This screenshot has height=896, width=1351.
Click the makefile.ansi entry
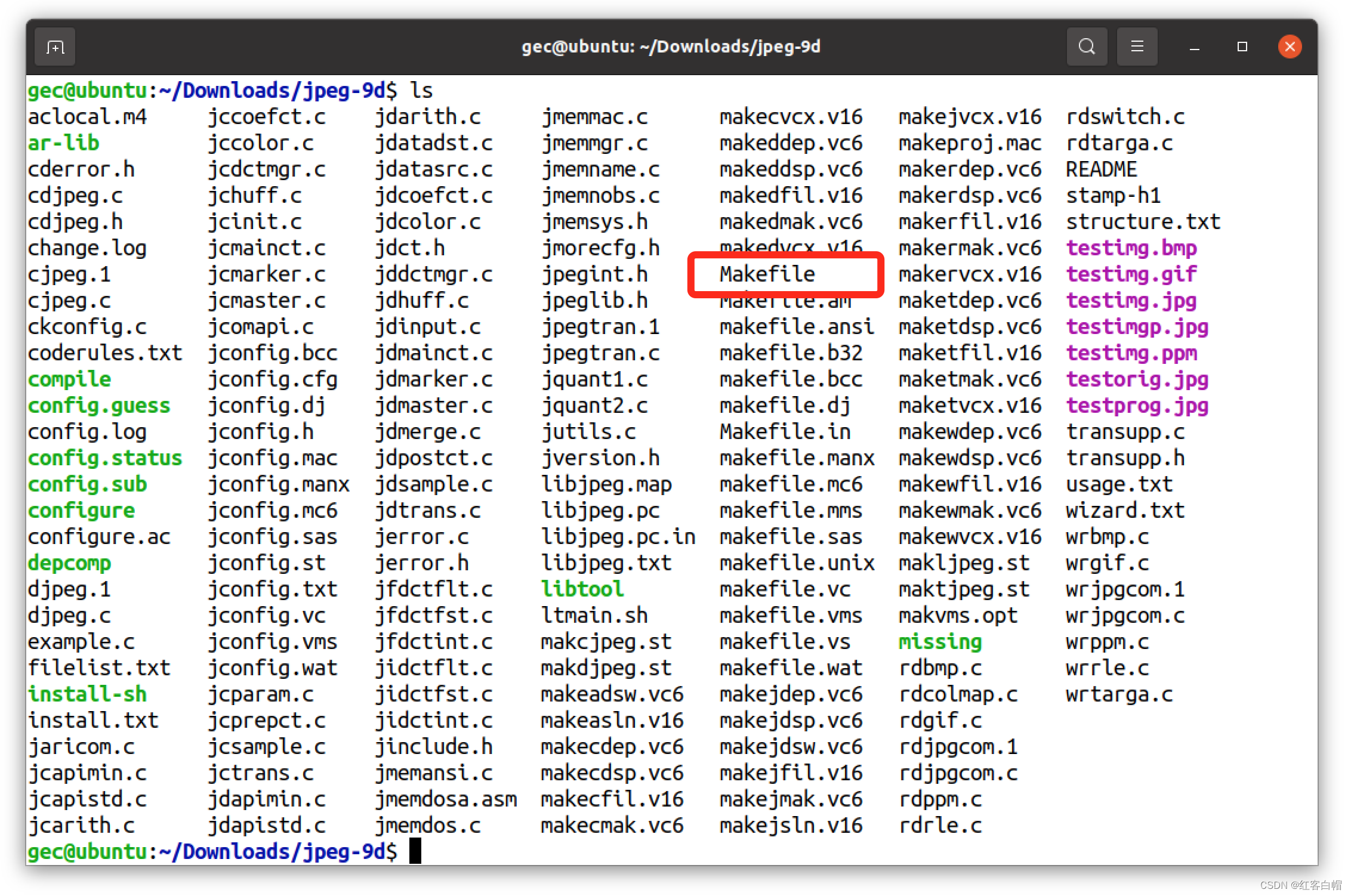[797, 327]
